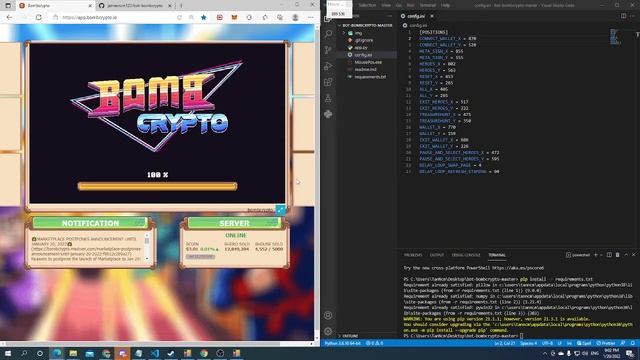Open the MetaMask fox extension icon
This screenshot has width=640, height=360.
[x=234, y=18]
